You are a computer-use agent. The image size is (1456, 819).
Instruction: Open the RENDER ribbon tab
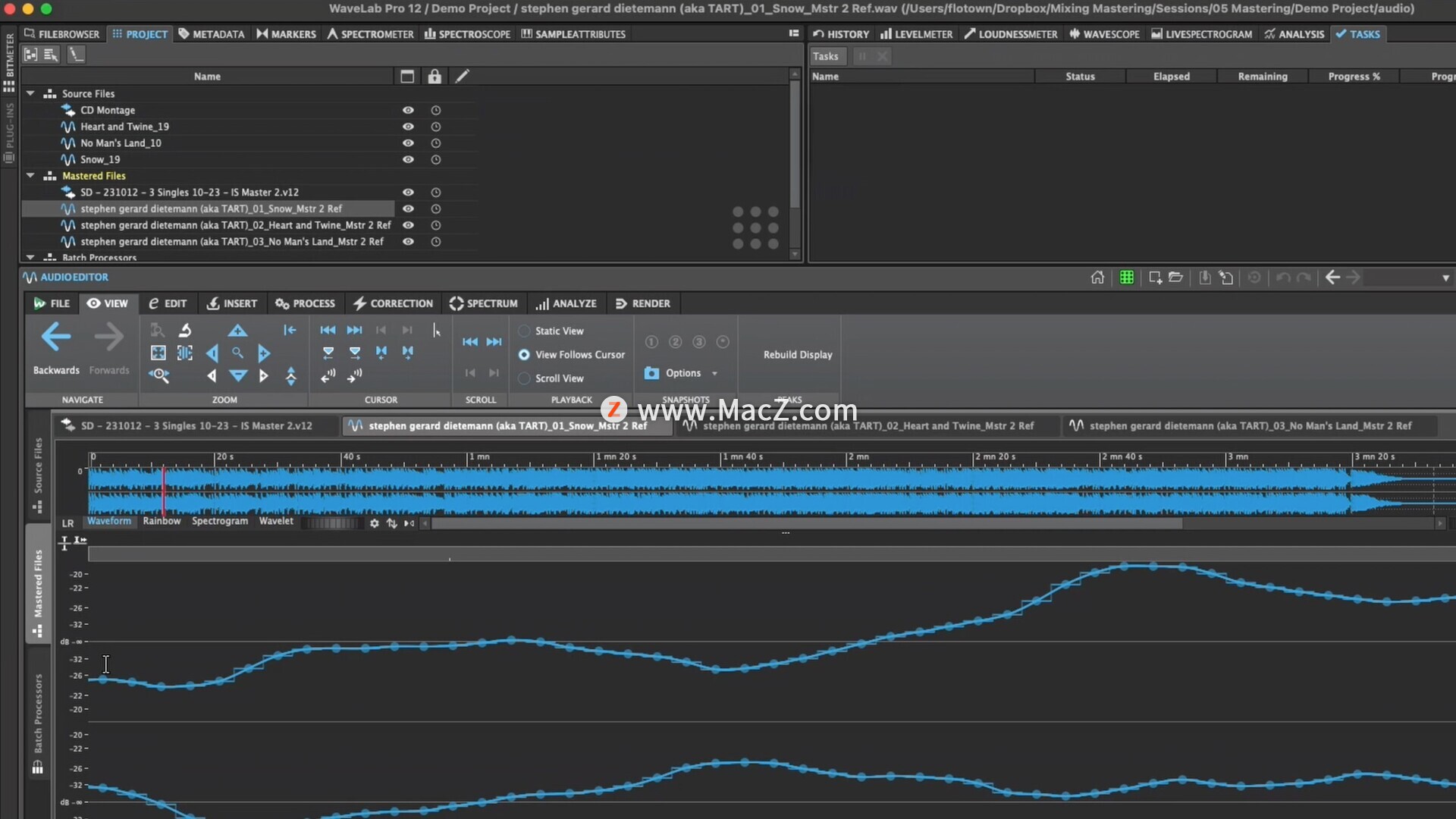(642, 303)
